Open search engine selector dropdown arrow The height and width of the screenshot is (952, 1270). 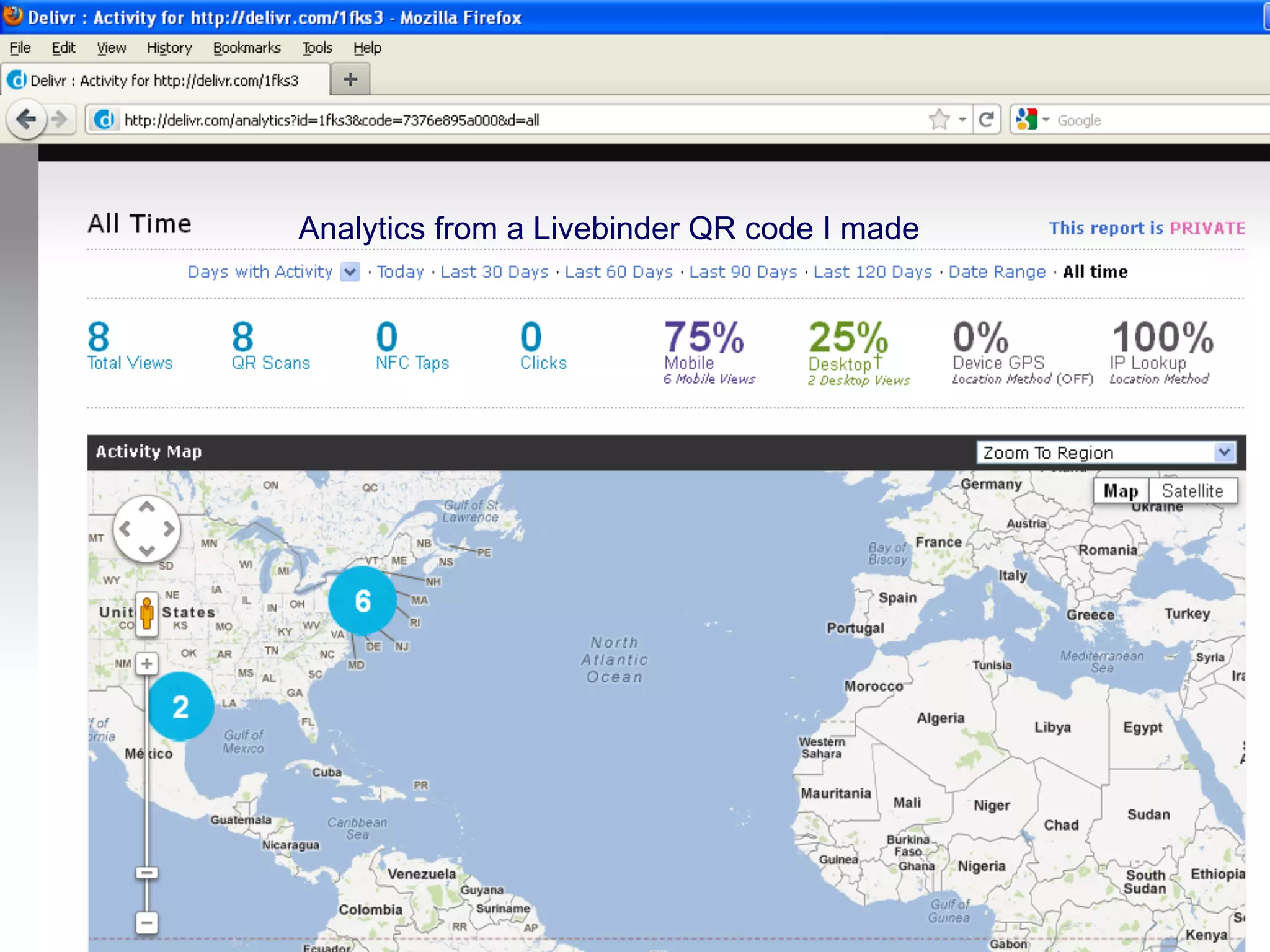[1046, 120]
